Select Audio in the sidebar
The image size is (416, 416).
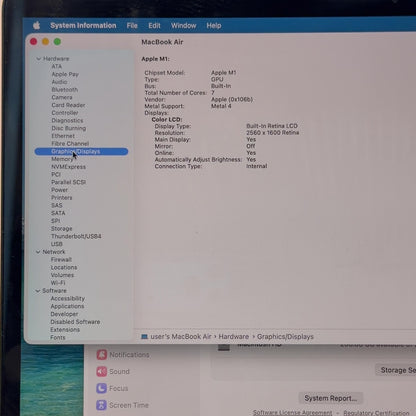tap(59, 82)
